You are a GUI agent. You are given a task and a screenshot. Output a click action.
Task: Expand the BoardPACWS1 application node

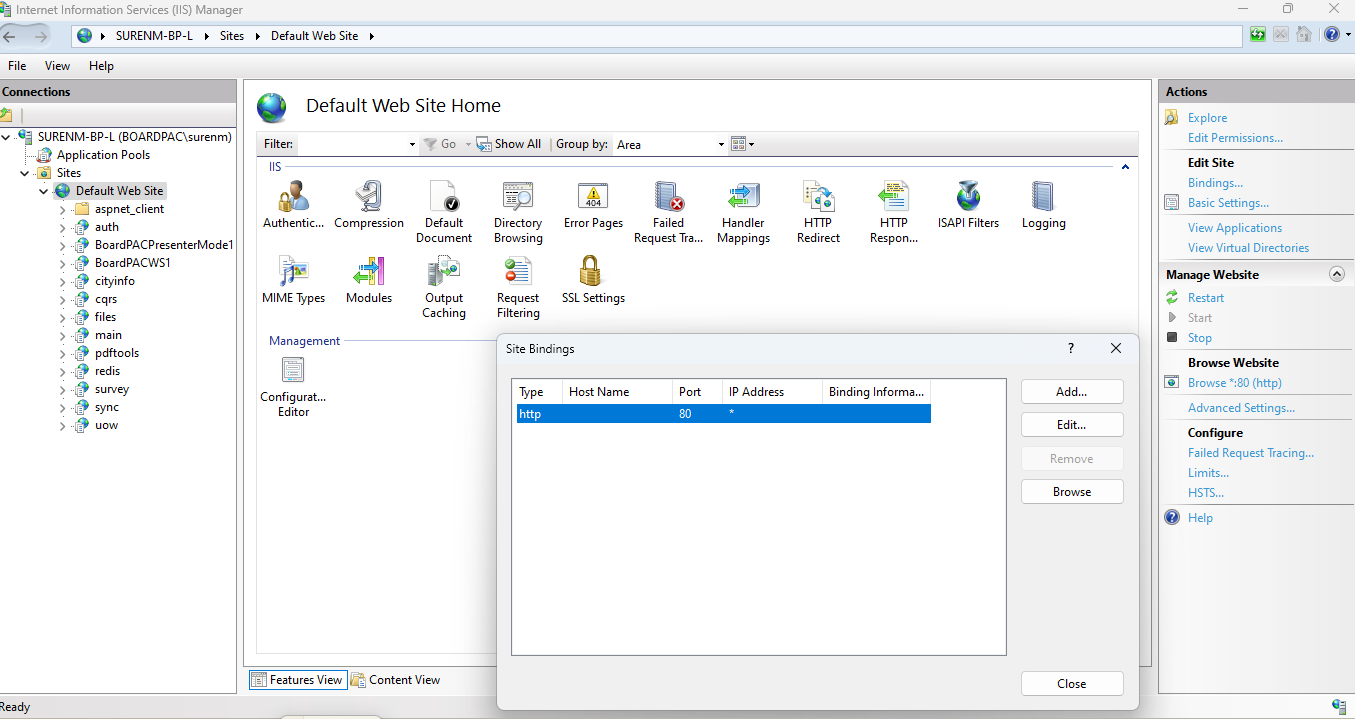(x=62, y=263)
